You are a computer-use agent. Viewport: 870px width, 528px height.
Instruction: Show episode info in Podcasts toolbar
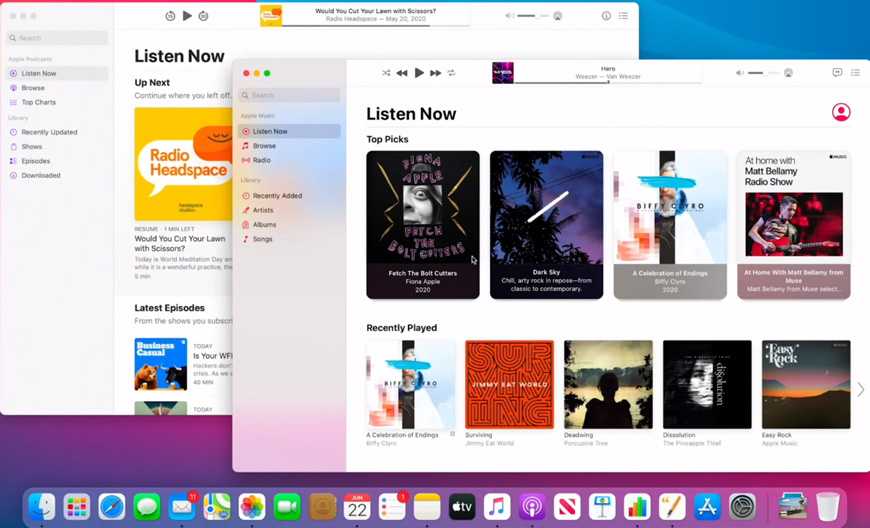point(606,16)
